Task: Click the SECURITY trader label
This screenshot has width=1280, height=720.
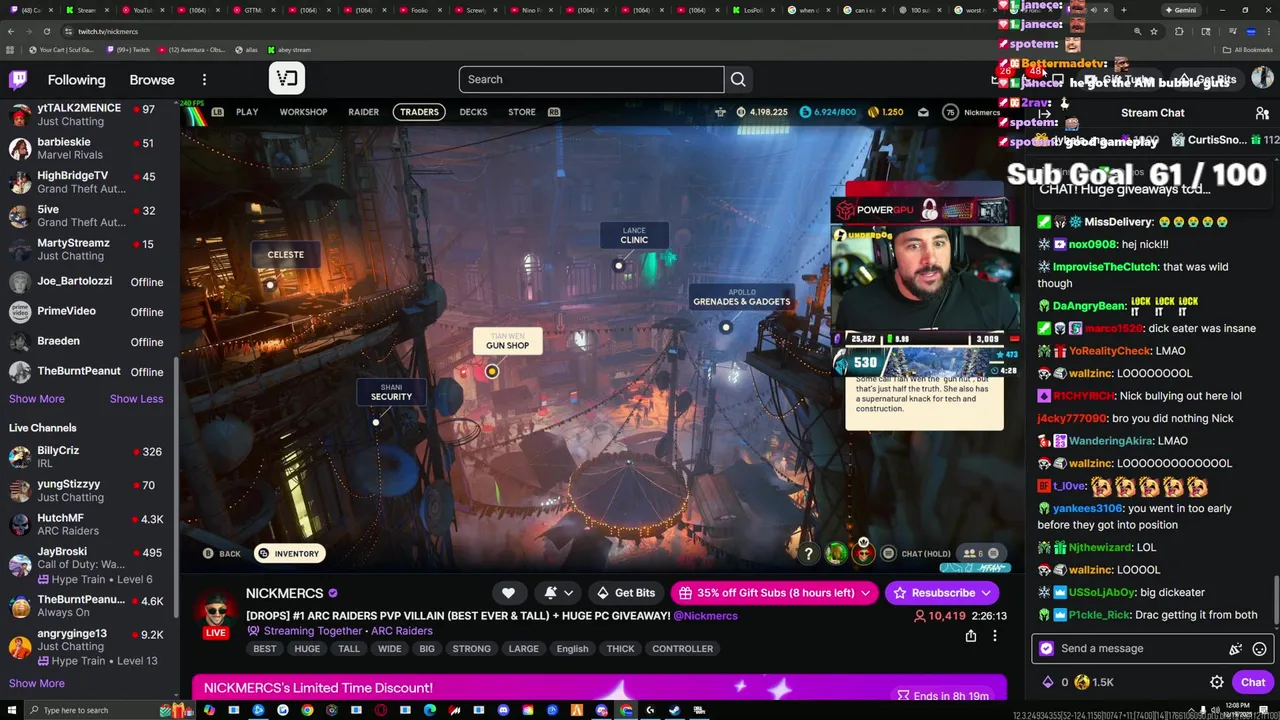Action: click(x=391, y=392)
